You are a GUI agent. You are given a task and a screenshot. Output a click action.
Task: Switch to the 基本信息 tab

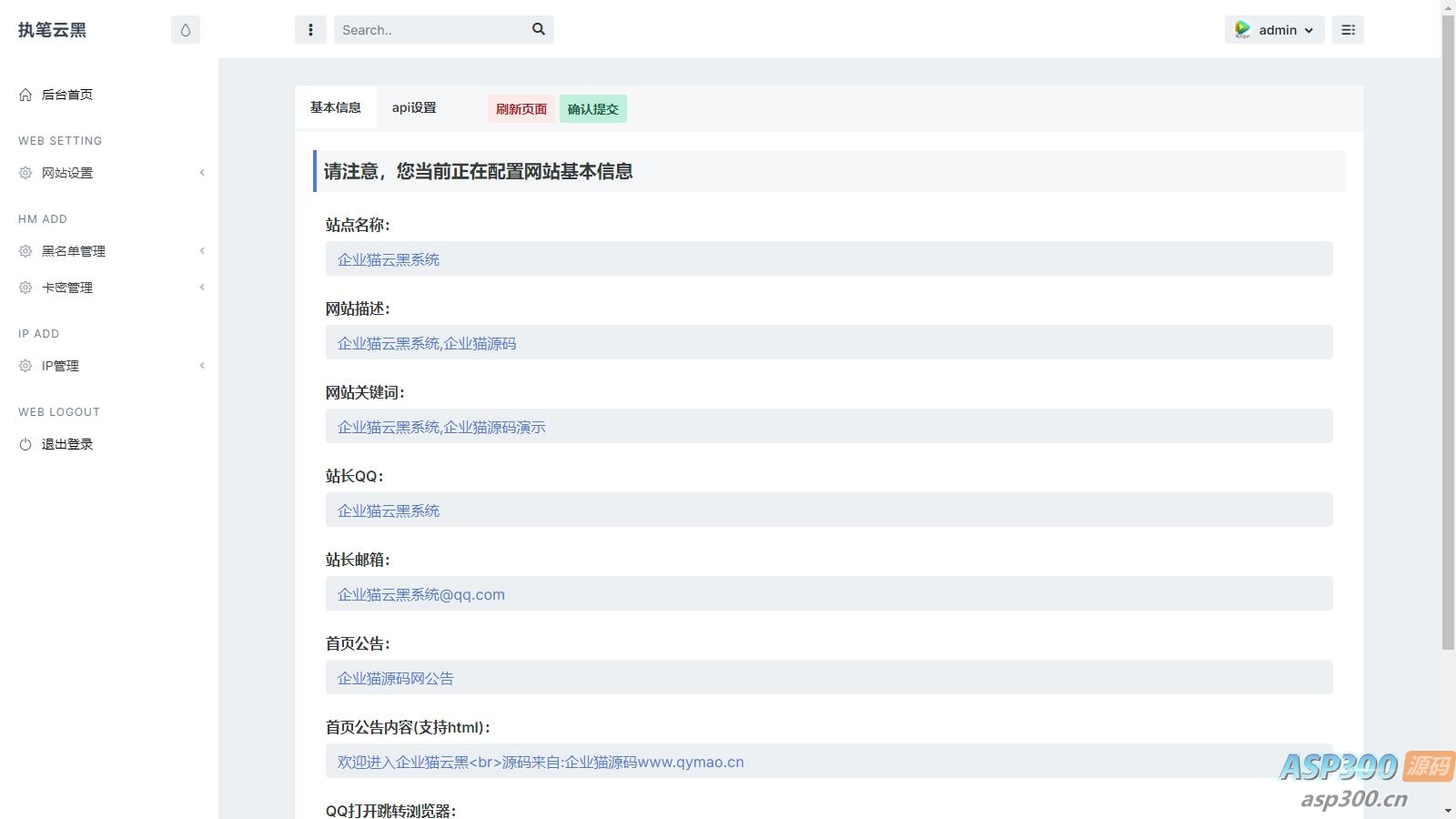[x=336, y=107]
